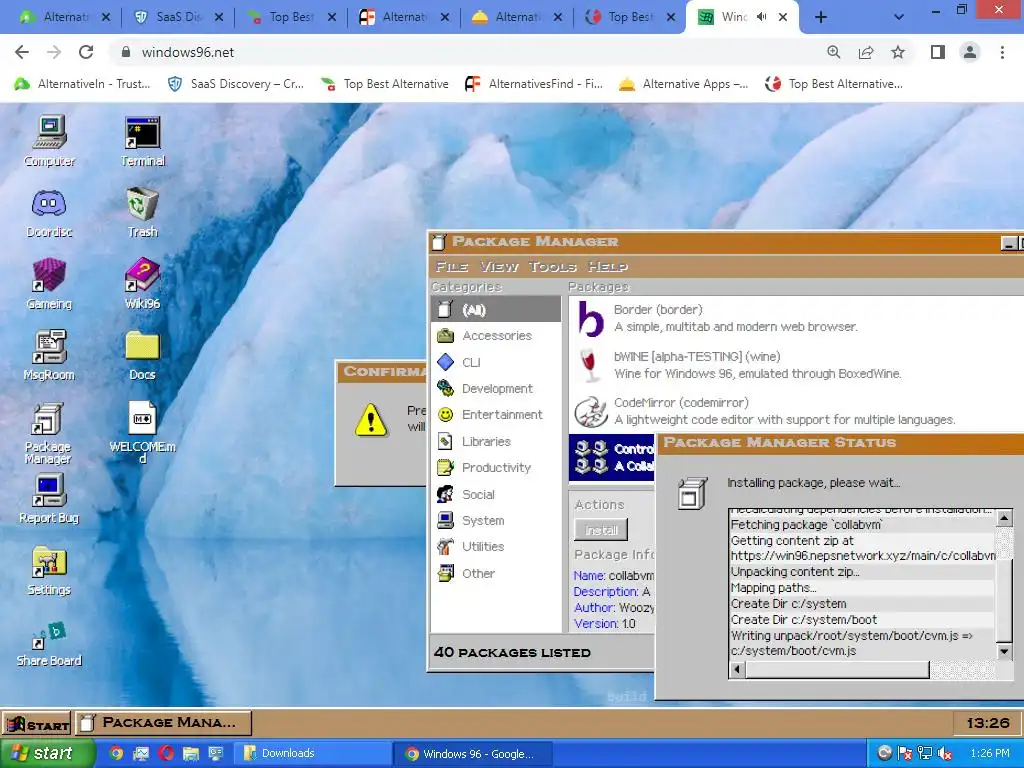
Task: Click the browser back arrow
Action: [22, 52]
